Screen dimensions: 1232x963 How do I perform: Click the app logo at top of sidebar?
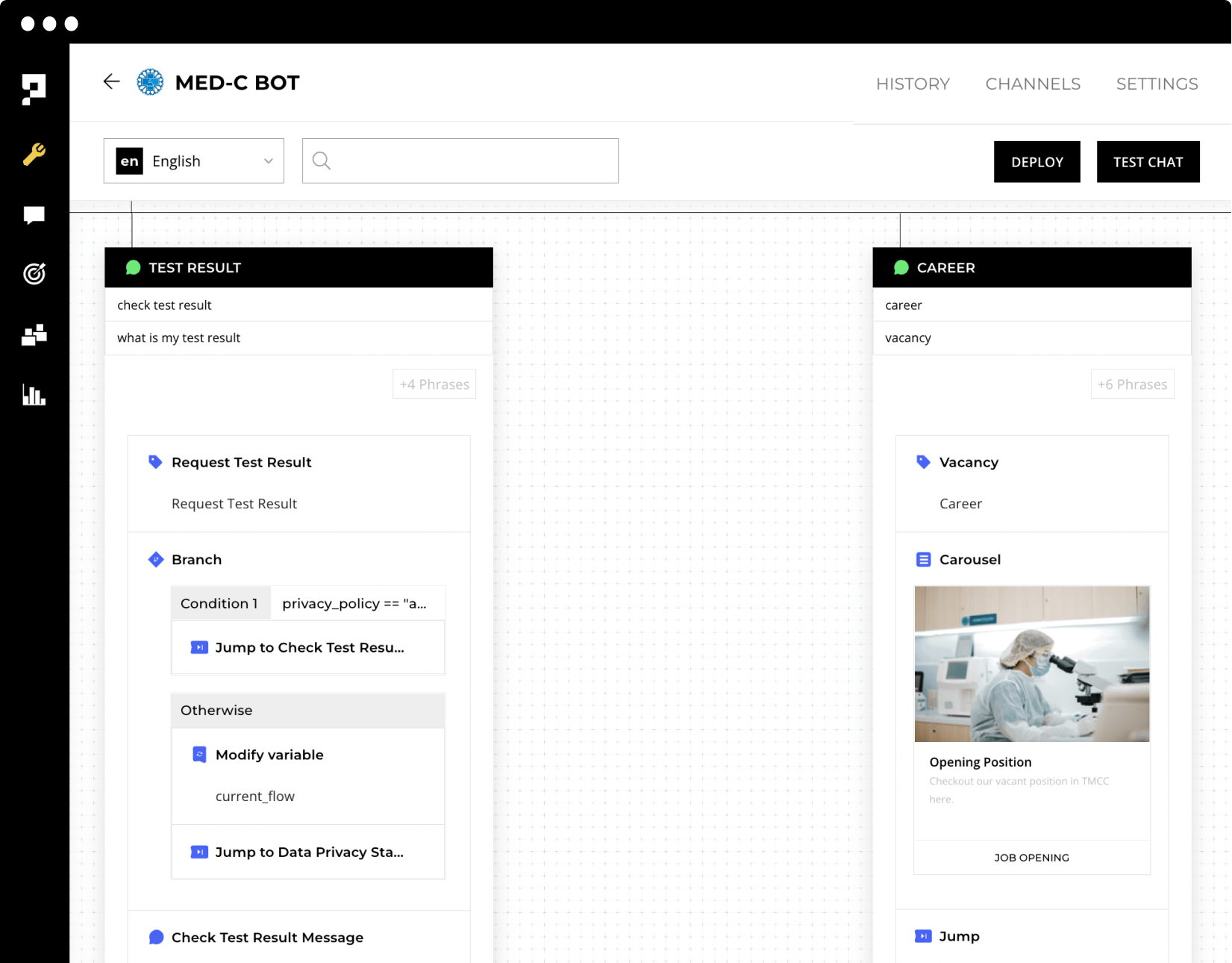(34, 87)
